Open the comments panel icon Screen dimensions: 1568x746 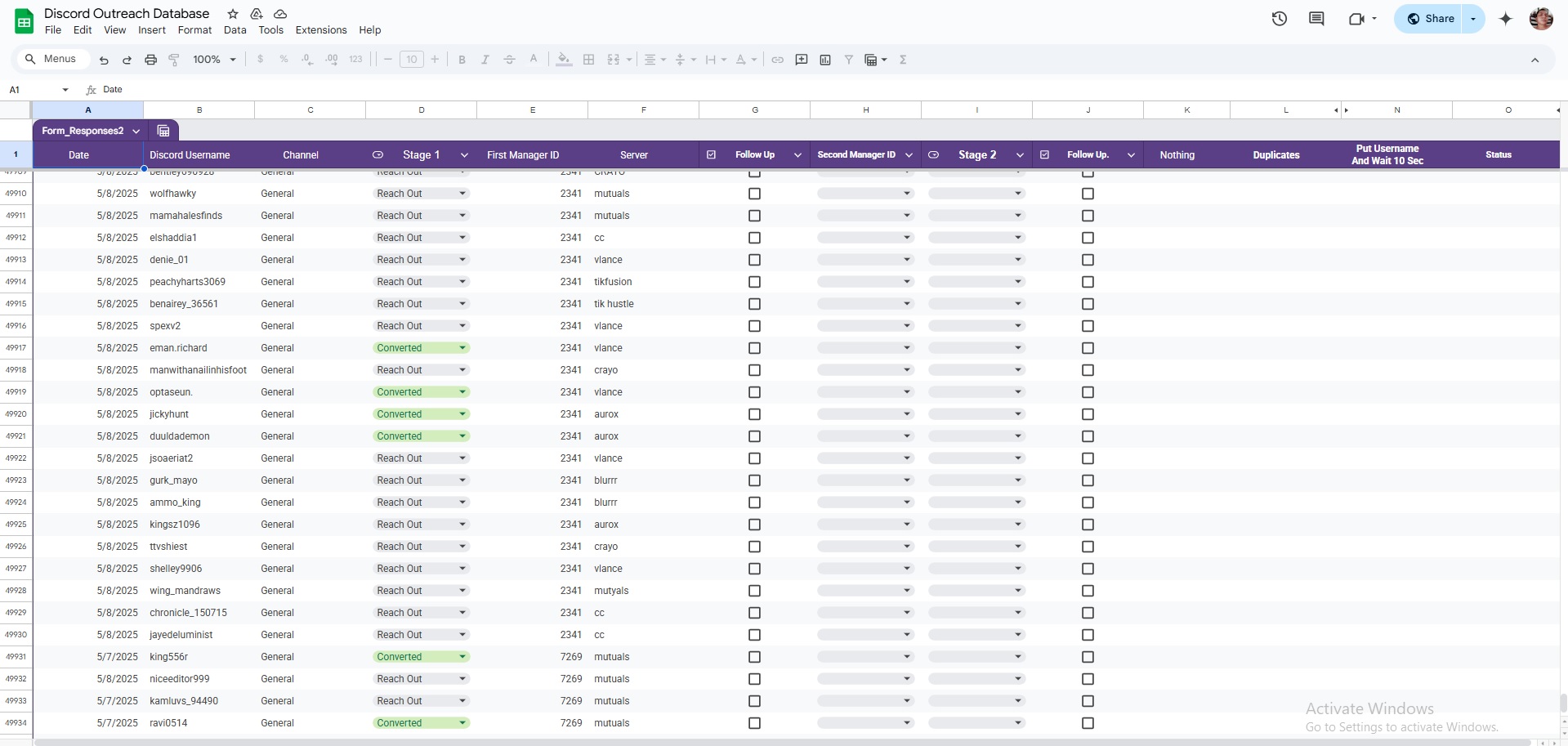[x=1316, y=19]
